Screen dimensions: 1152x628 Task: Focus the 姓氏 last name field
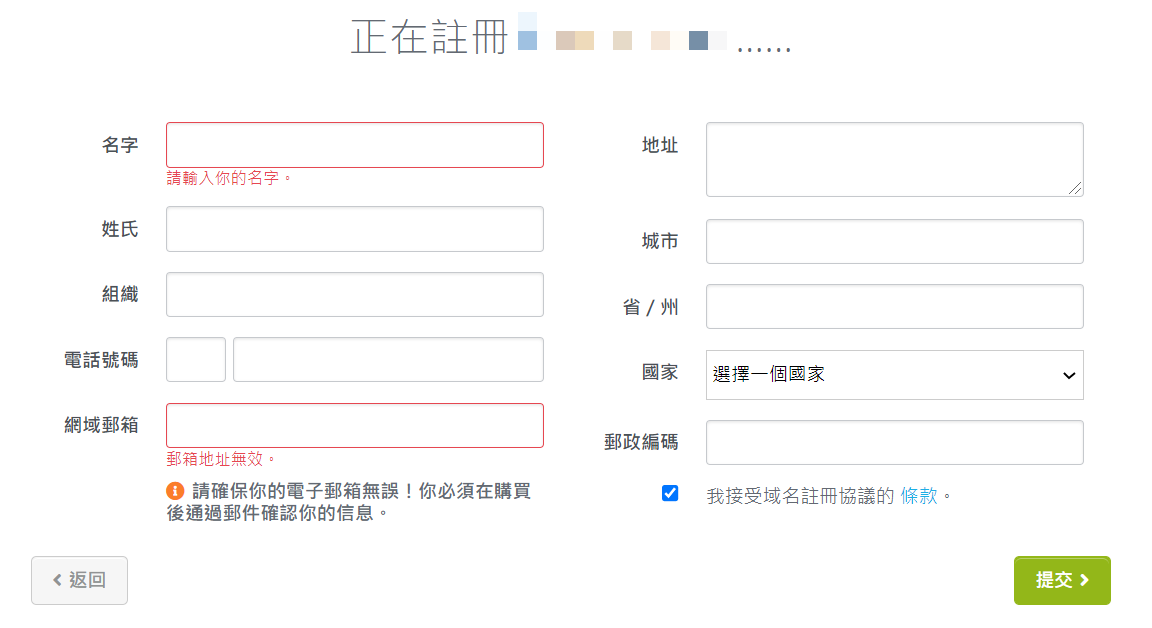[x=355, y=229]
